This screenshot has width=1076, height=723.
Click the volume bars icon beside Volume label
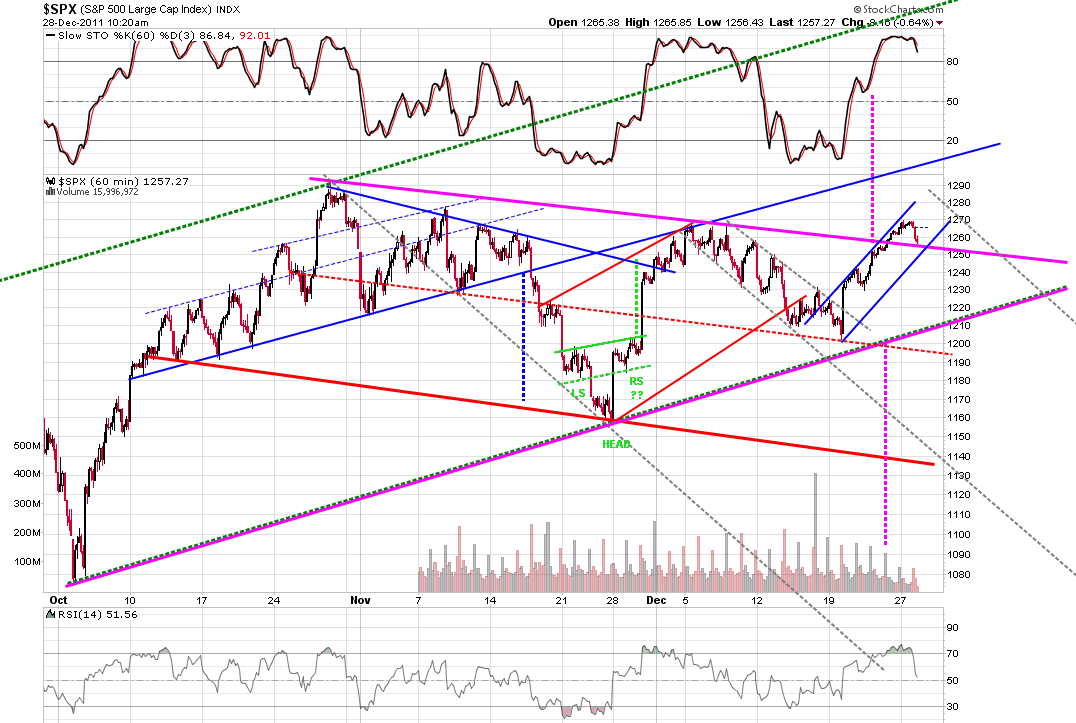pos(50,192)
